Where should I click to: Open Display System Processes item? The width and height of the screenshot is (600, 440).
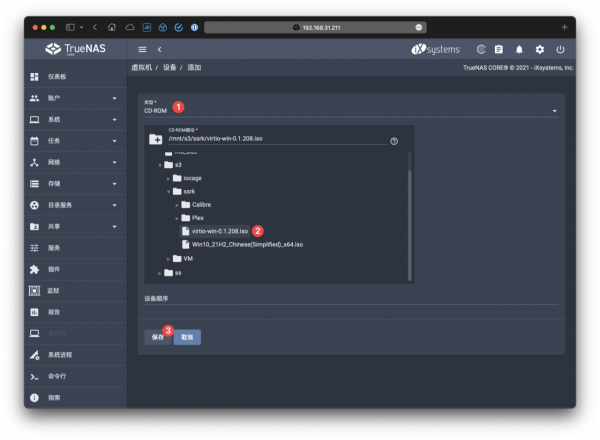(75, 355)
